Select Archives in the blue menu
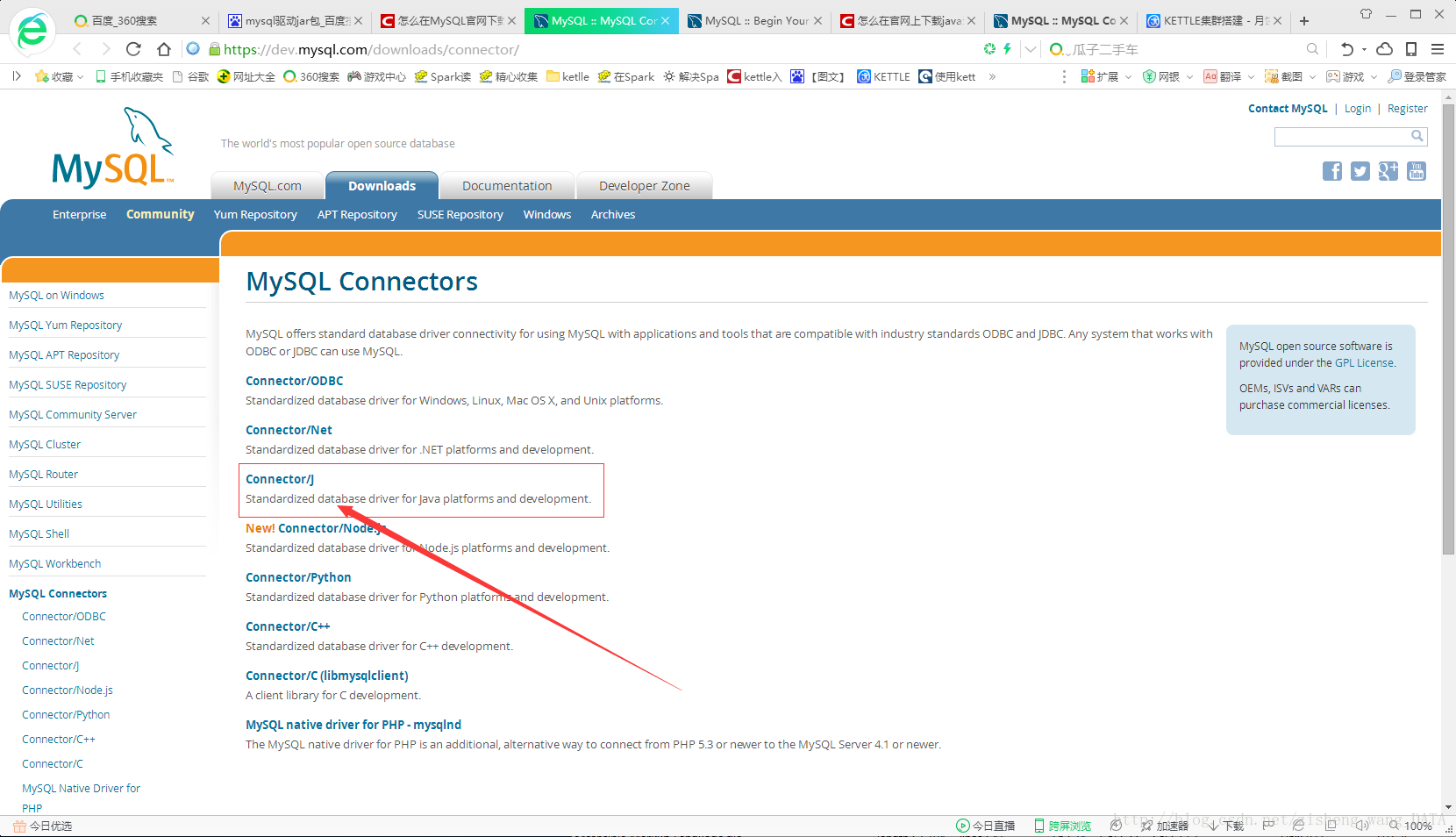1456x837 pixels. click(x=612, y=214)
